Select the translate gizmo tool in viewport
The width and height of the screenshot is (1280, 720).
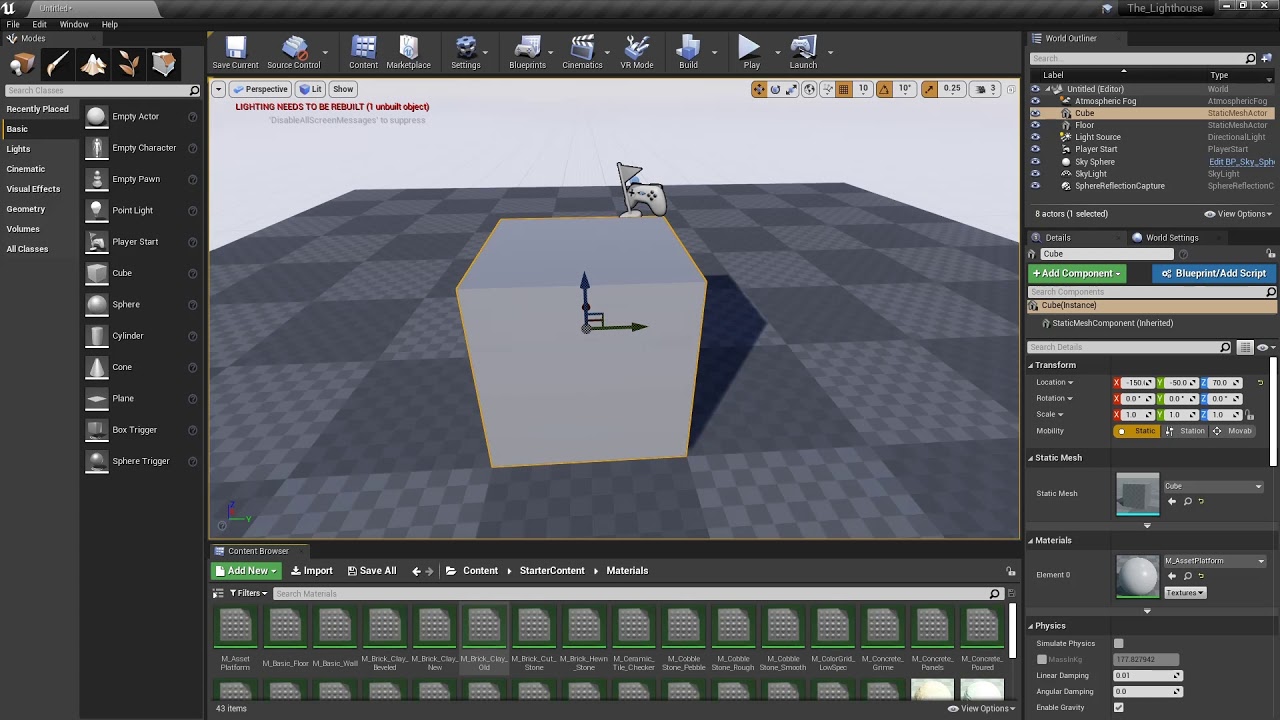[759, 89]
